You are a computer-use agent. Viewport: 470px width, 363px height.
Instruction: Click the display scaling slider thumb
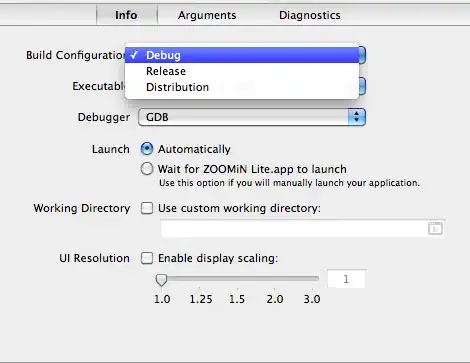[x=161, y=280]
